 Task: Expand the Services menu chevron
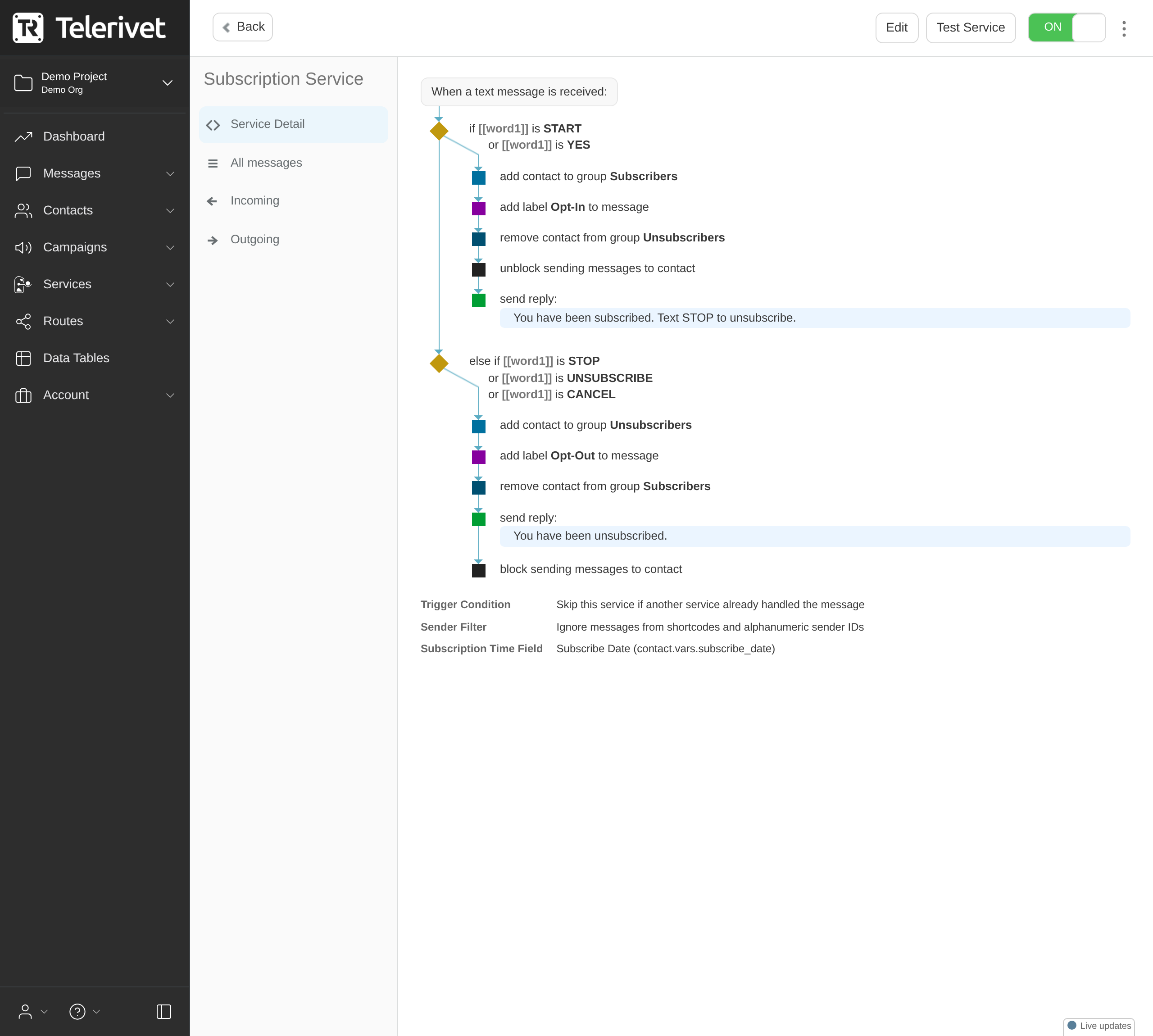tap(170, 285)
